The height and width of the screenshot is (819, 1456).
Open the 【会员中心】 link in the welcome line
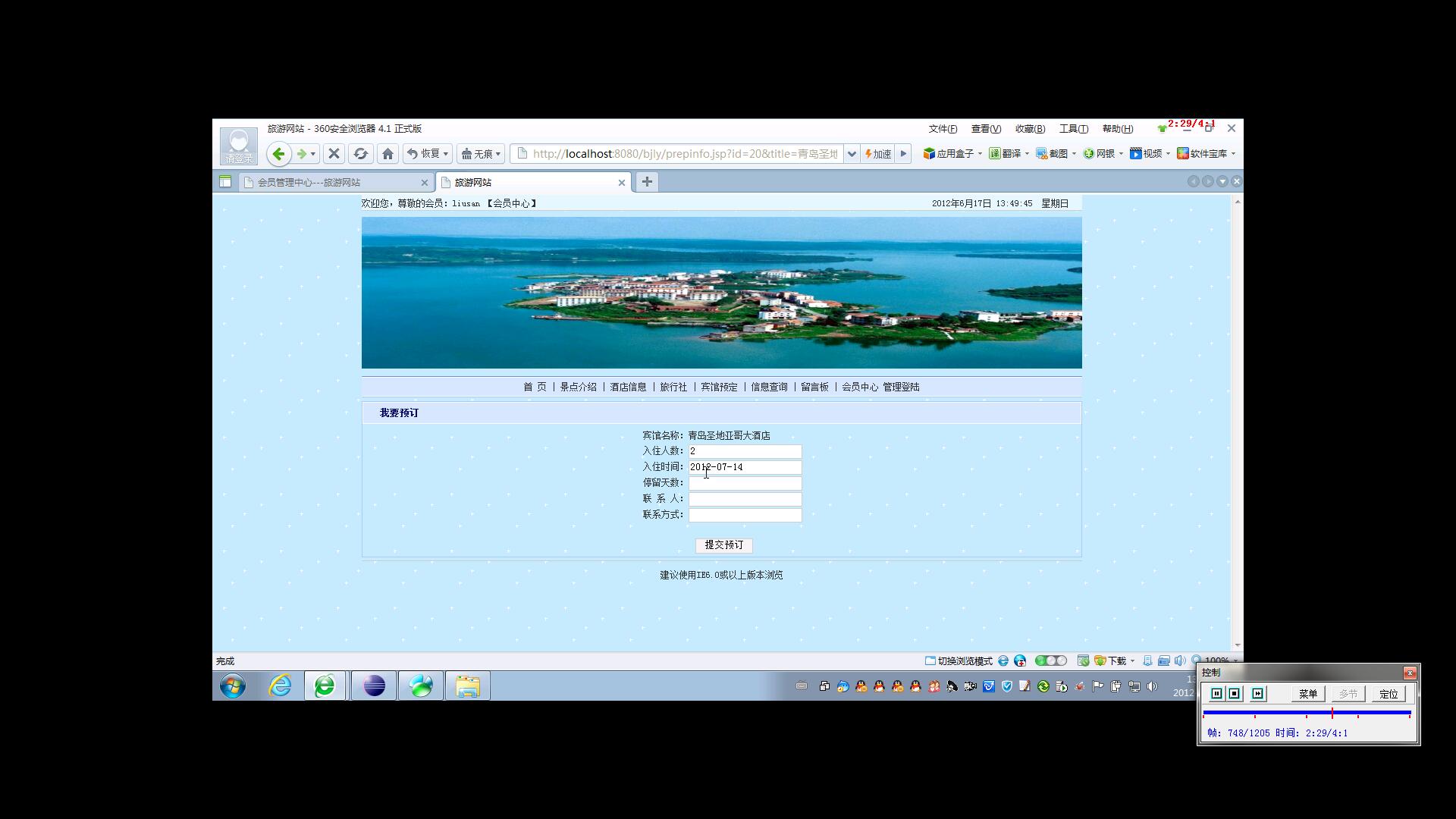[x=512, y=204]
